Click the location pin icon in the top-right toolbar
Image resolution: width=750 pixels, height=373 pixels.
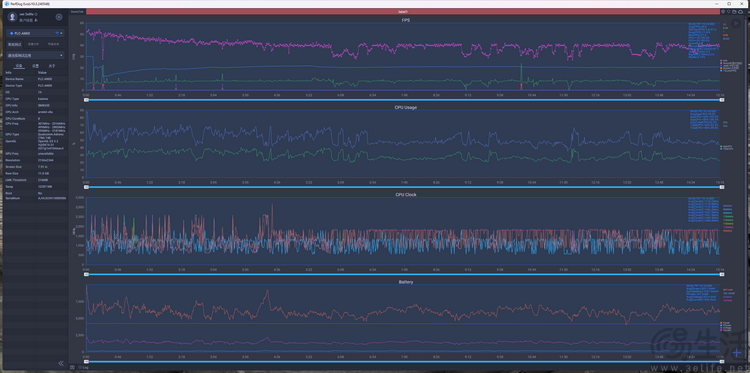[728, 11]
